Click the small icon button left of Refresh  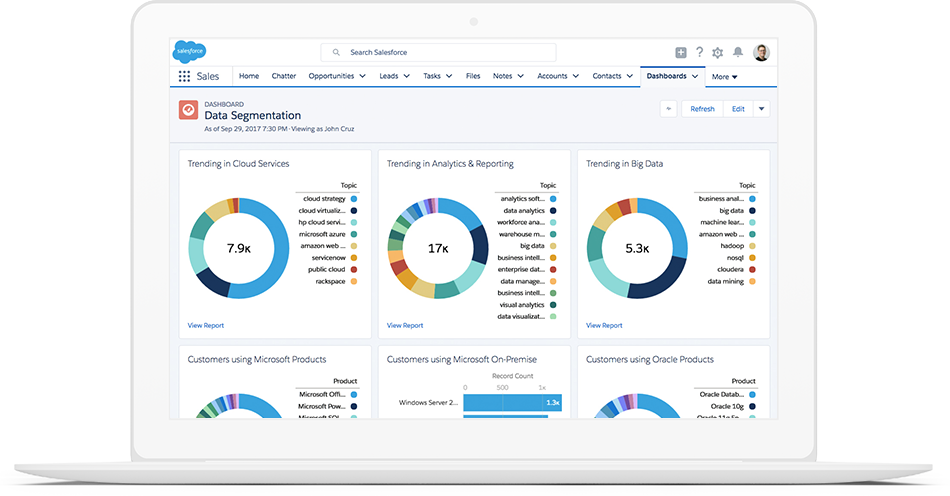[669, 109]
